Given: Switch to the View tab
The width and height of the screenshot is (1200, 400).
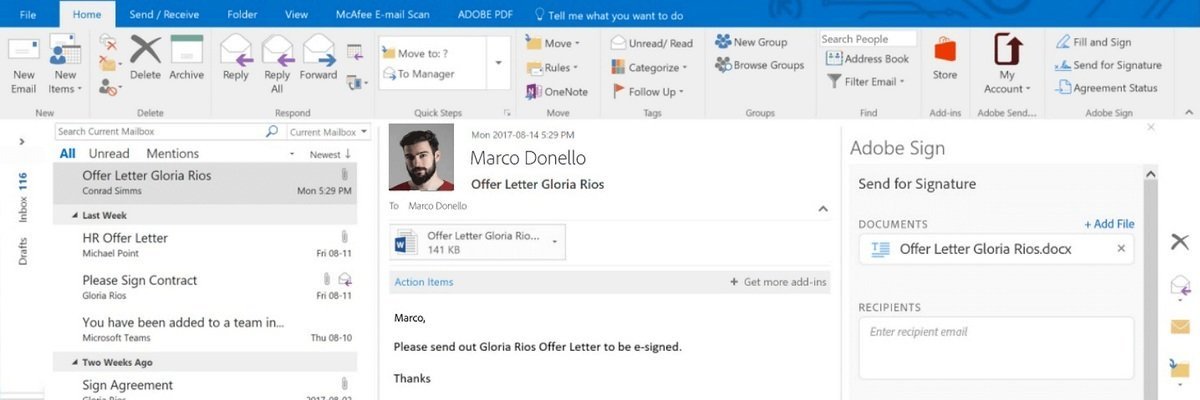Looking at the screenshot, I should (296, 15).
